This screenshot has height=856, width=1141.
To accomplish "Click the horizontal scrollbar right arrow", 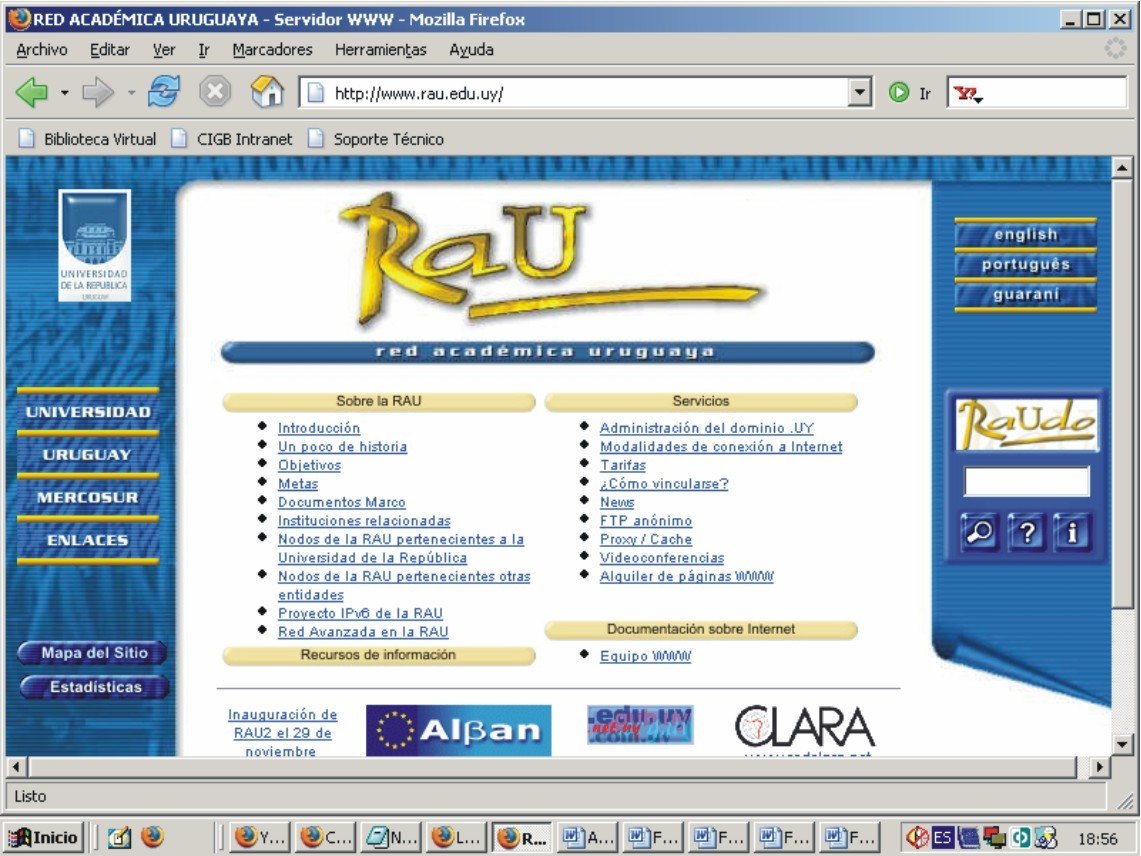I will 1099,766.
